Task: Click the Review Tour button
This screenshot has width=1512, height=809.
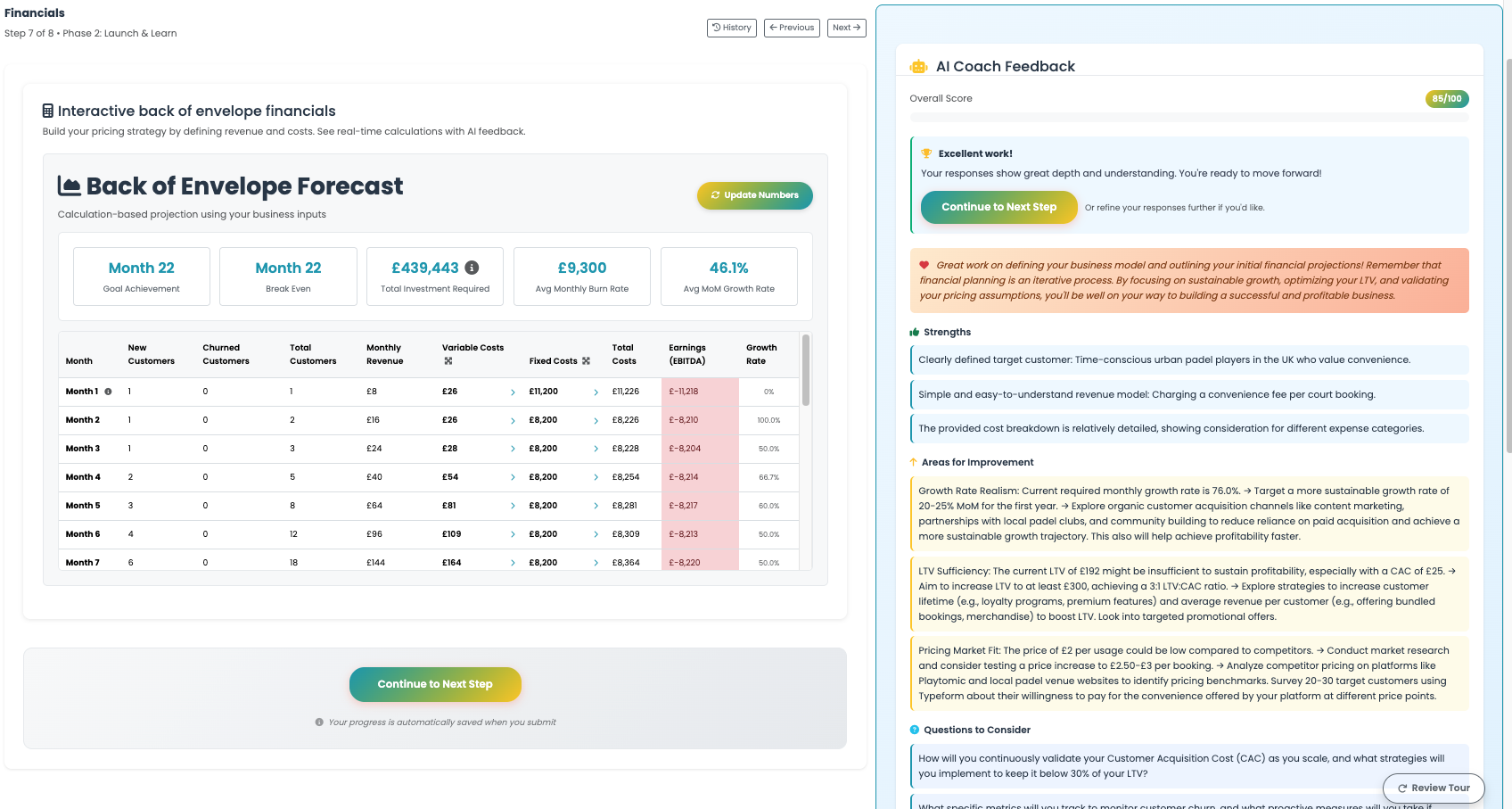Action: [1434, 788]
